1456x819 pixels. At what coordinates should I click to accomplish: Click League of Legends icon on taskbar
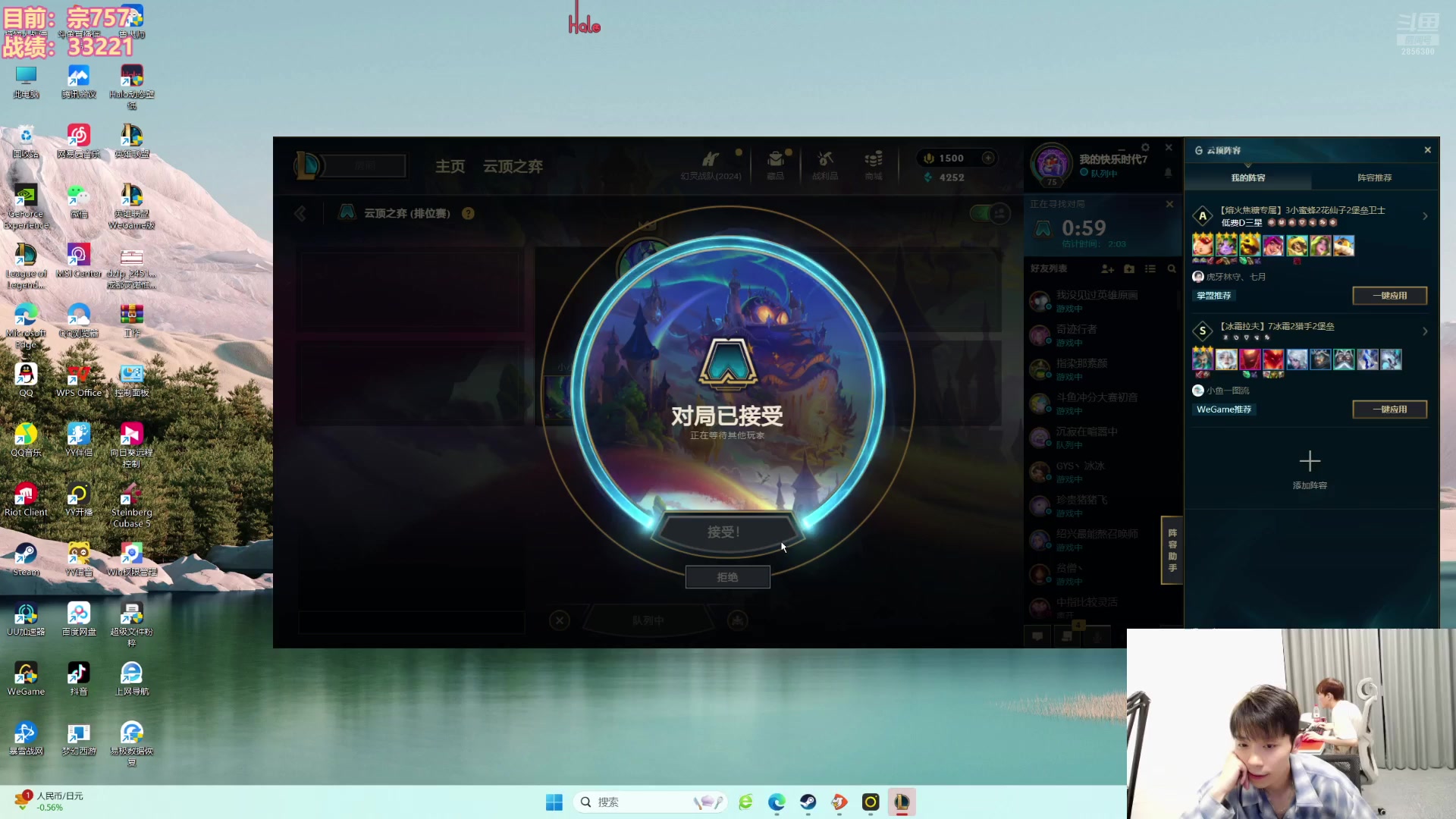point(902,802)
